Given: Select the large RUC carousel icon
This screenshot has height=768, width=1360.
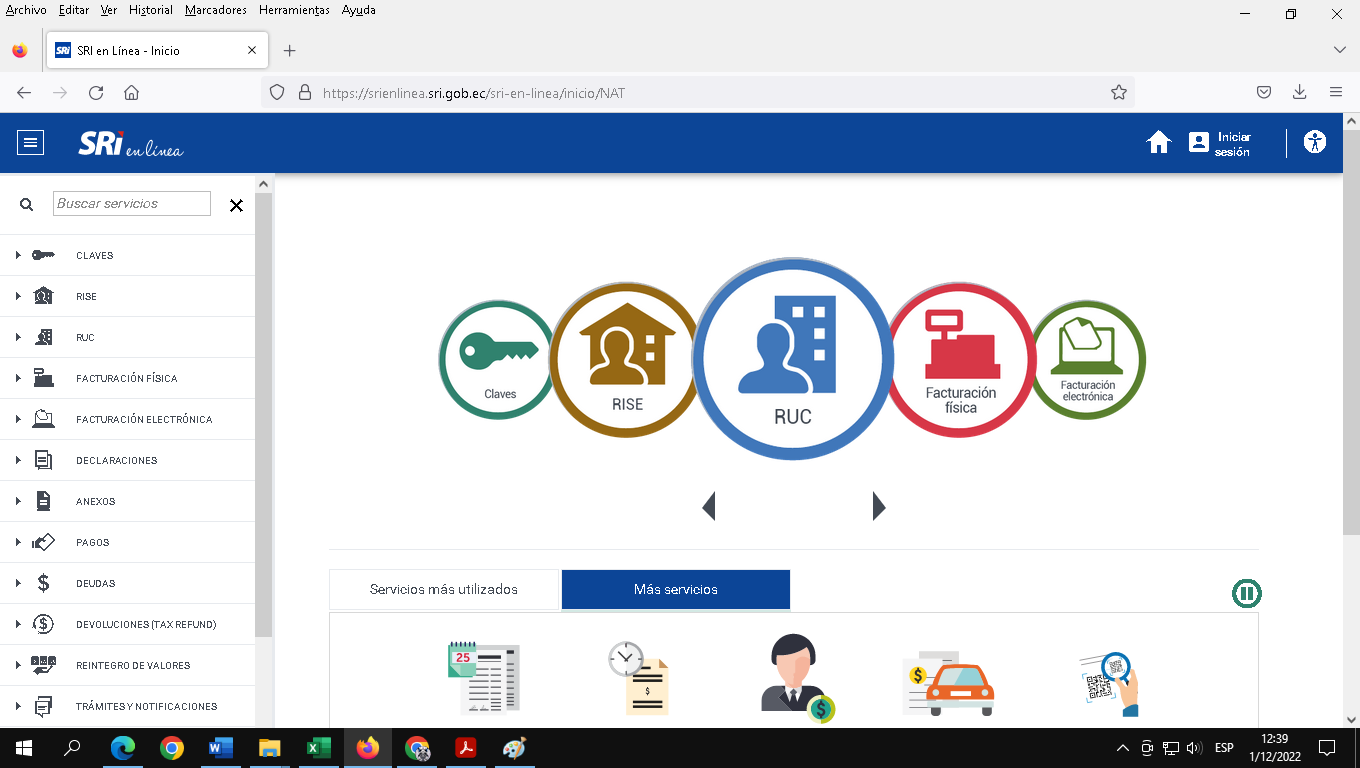Looking at the screenshot, I should [792, 360].
